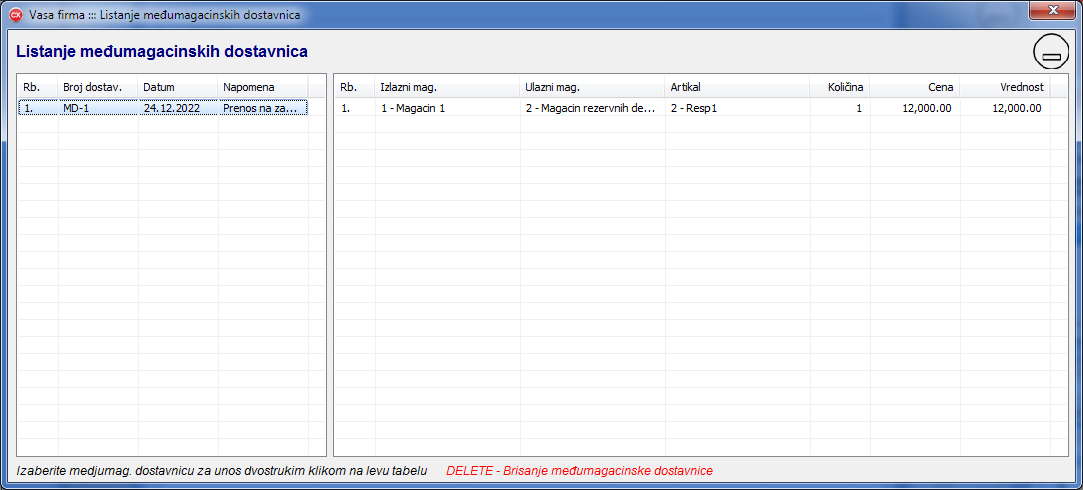This screenshot has height=490, width=1083.
Task: Click the Vrednost value 12,000.00
Action: point(1005,108)
